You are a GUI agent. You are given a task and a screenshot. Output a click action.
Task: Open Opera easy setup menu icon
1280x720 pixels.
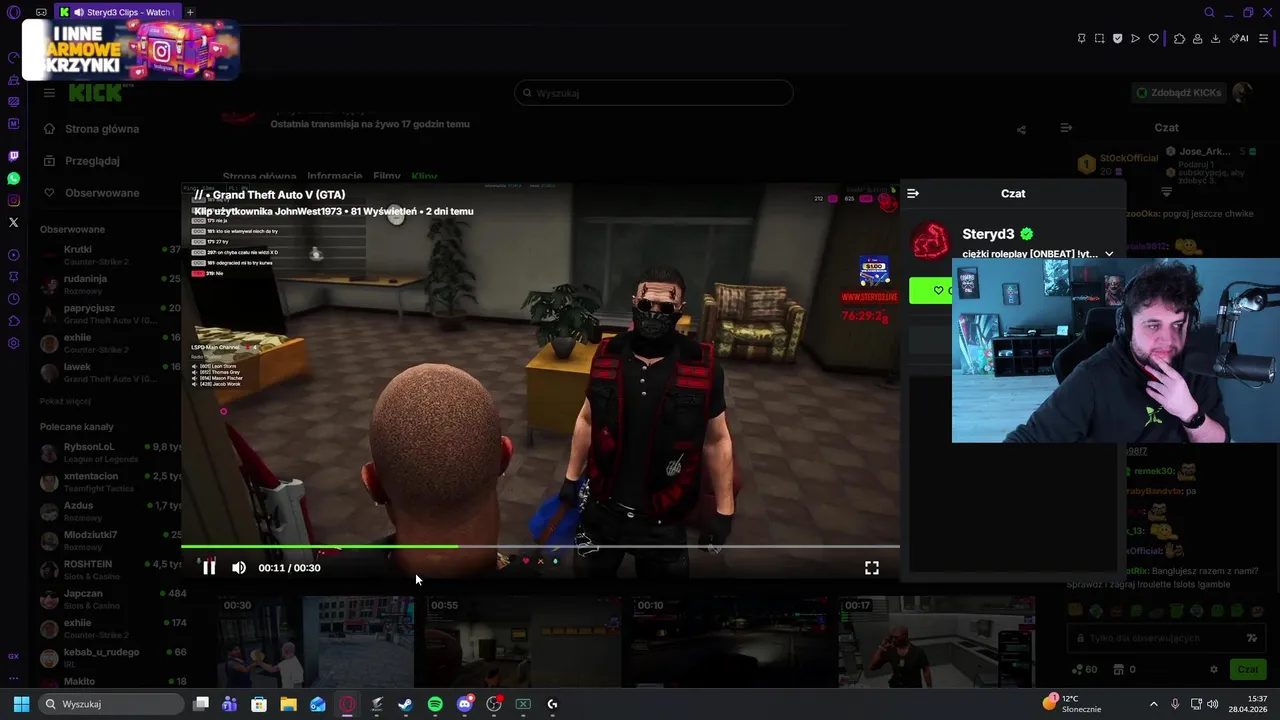(1264, 39)
